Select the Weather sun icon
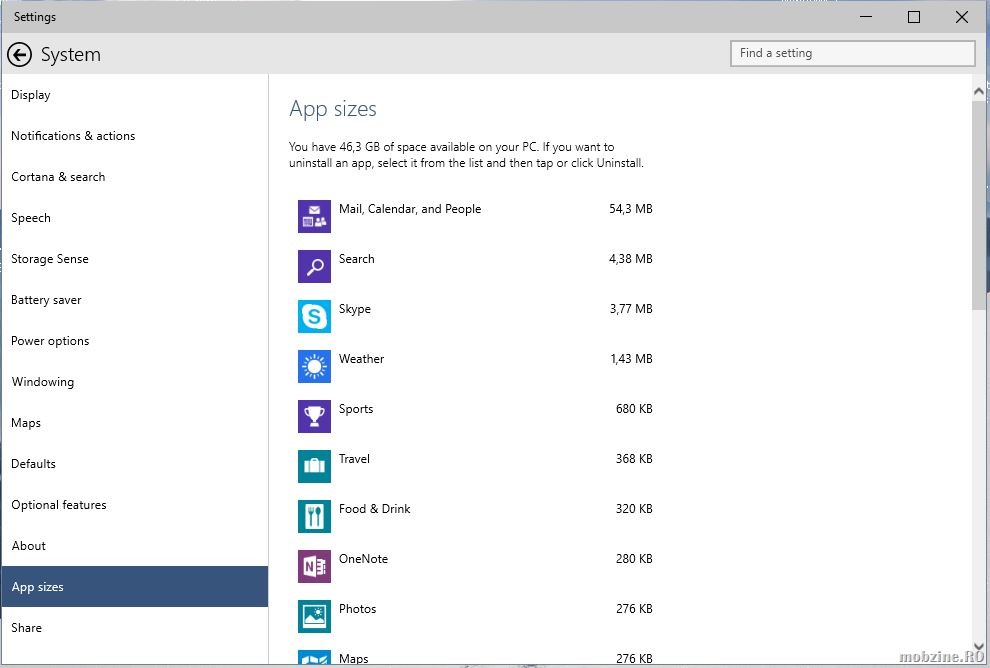This screenshot has height=668, width=990. point(314,366)
